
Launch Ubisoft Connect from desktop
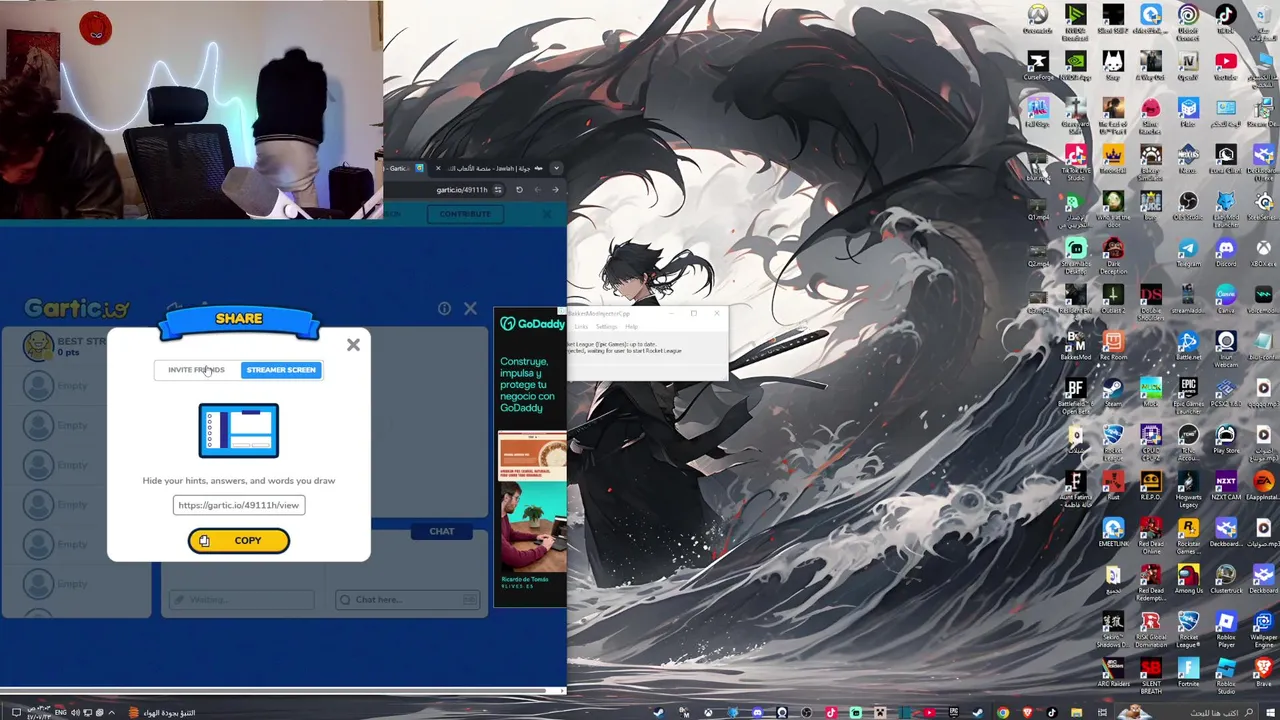tap(1188, 21)
